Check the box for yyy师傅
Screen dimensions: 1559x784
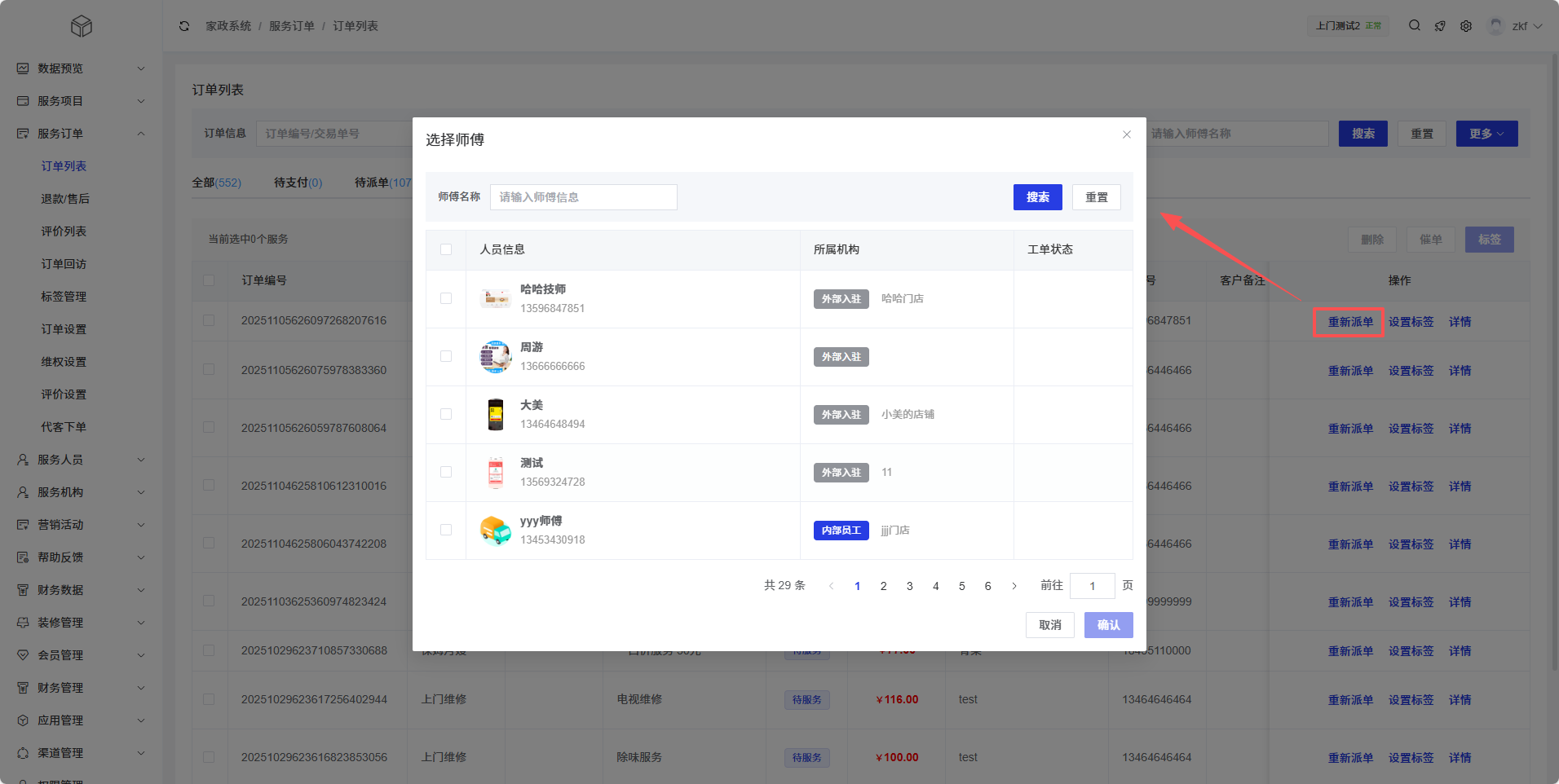click(446, 530)
